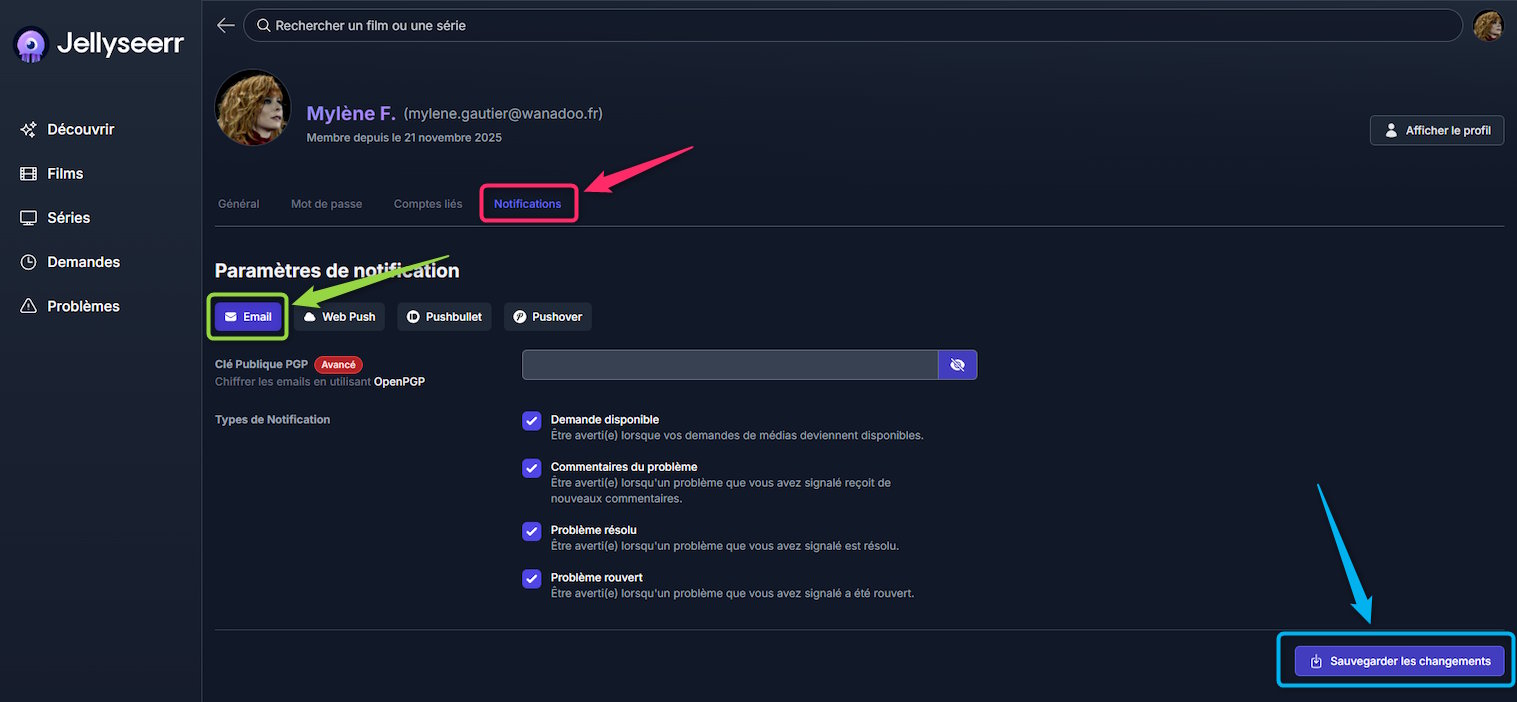The height and width of the screenshot is (702, 1517).
Task: Open the Mot de passe tab
Action: click(326, 204)
